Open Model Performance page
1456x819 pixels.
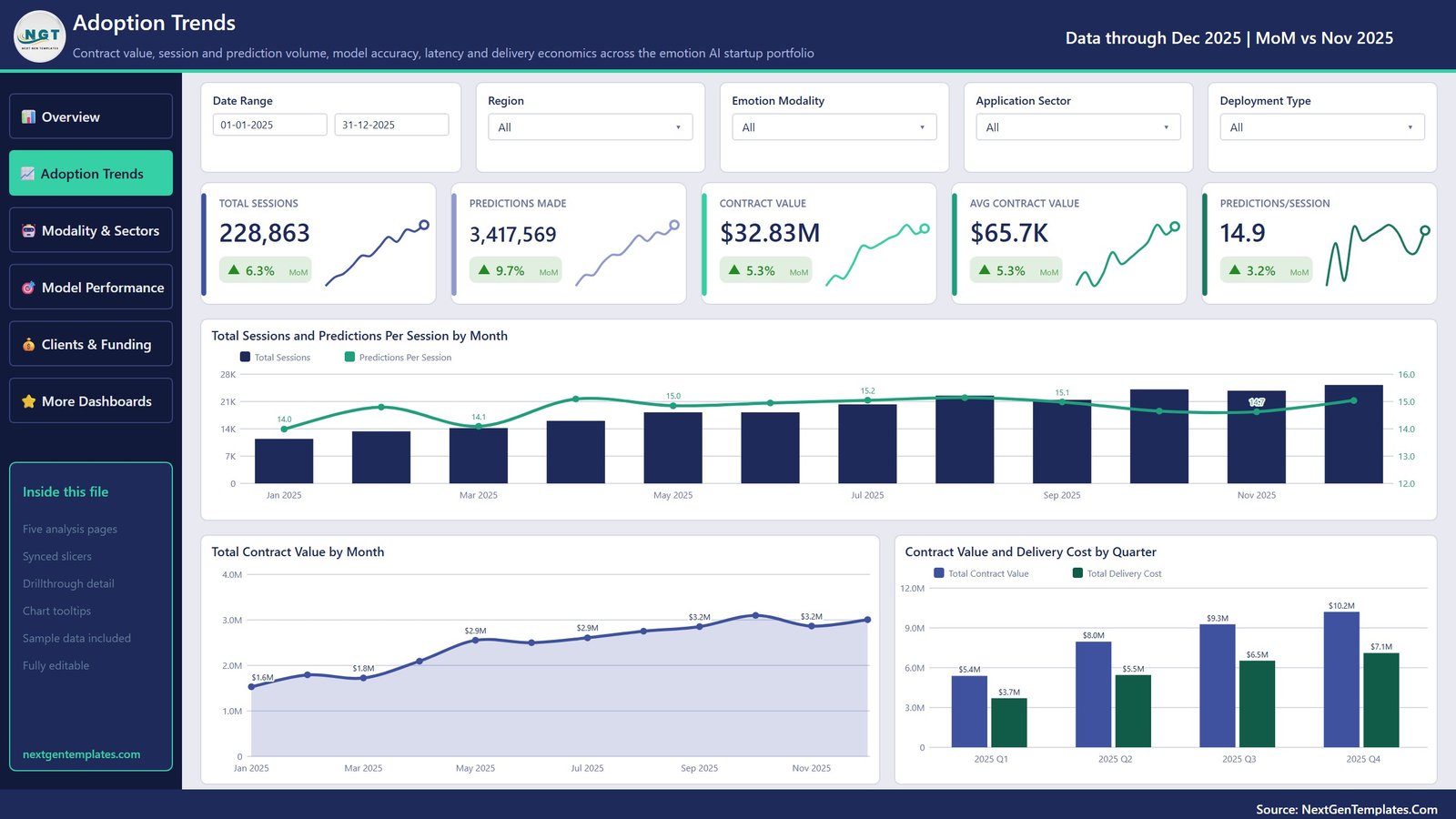click(91, 288)
